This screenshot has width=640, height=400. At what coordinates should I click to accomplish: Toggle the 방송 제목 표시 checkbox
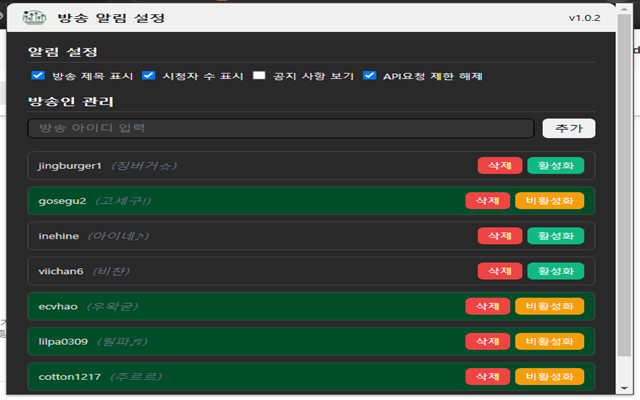click(38, 76)
